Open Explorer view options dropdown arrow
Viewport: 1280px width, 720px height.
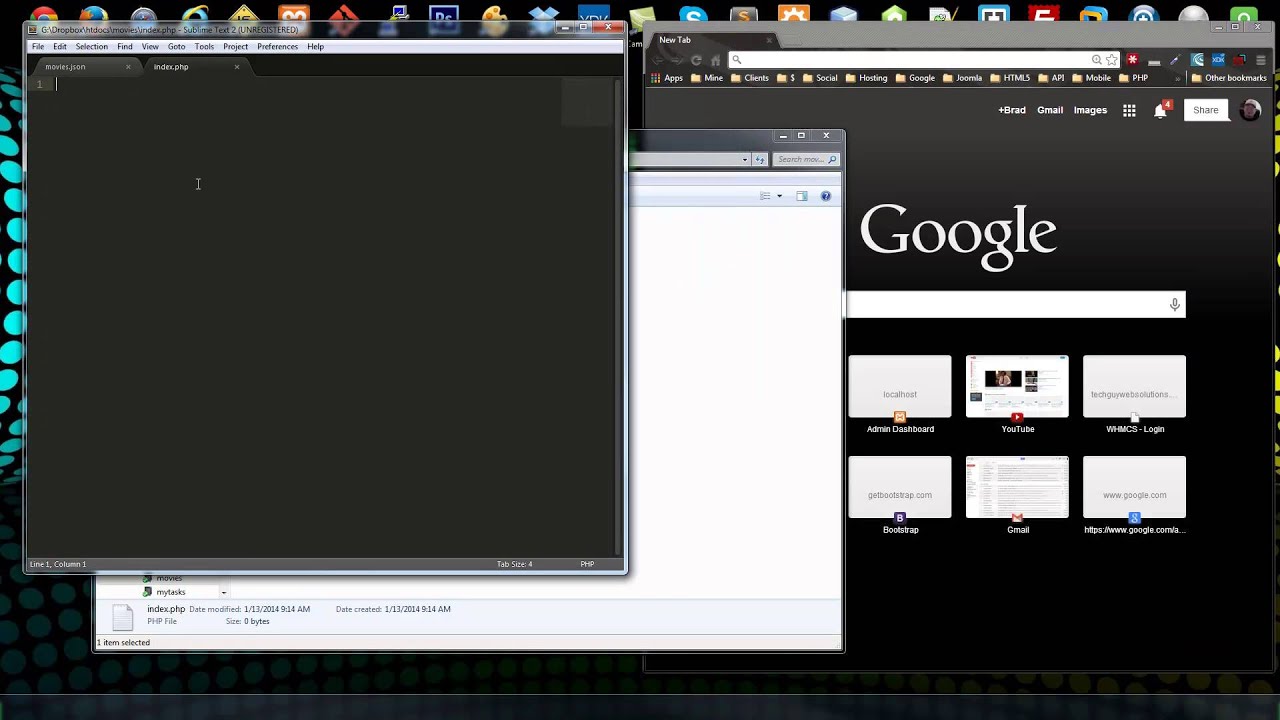[x=779, y=196]
